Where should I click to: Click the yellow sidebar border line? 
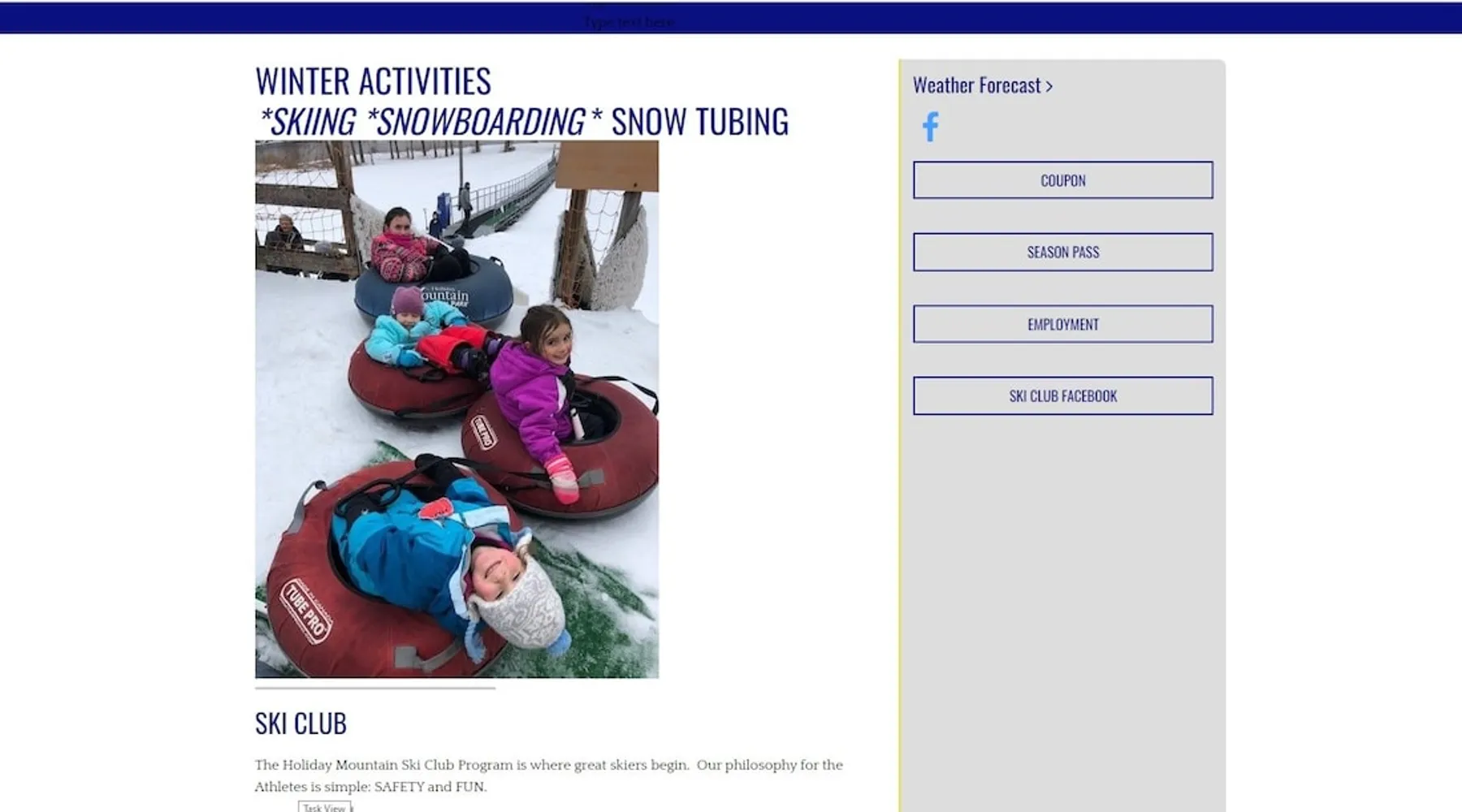[900, 435]
